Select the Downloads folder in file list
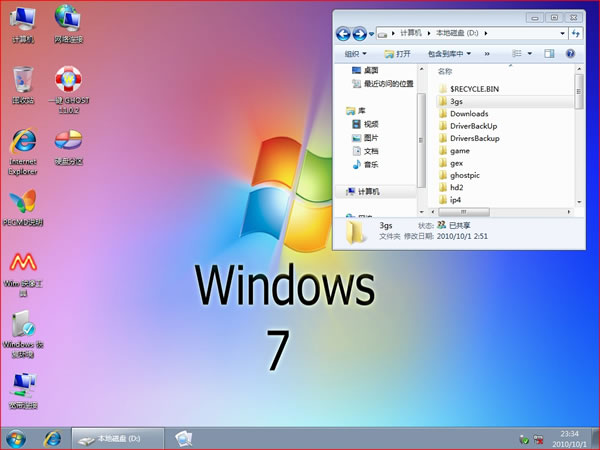The height and width of the screenshot is (450, 600). [x=467, y=114]
